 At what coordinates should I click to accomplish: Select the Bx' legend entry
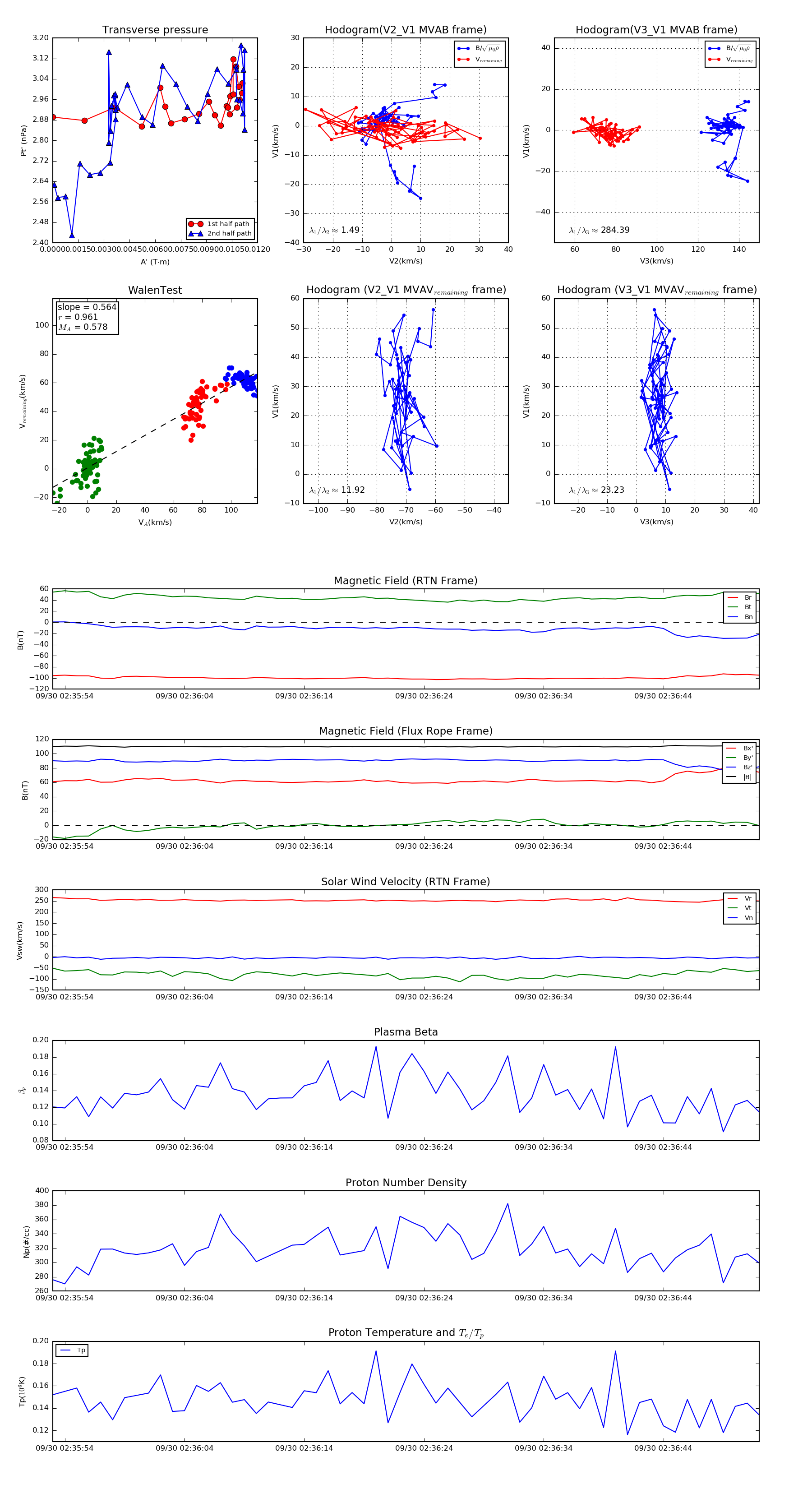click(x=740, y=748)
